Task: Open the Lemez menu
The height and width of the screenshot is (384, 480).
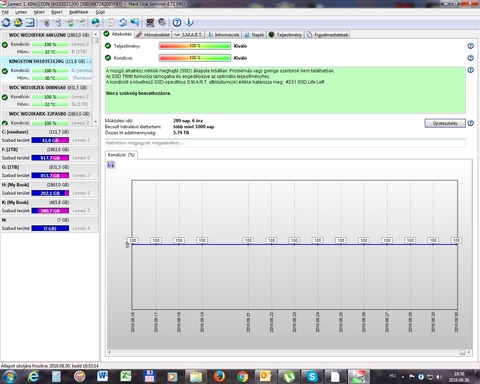Action: coord(21,12)
